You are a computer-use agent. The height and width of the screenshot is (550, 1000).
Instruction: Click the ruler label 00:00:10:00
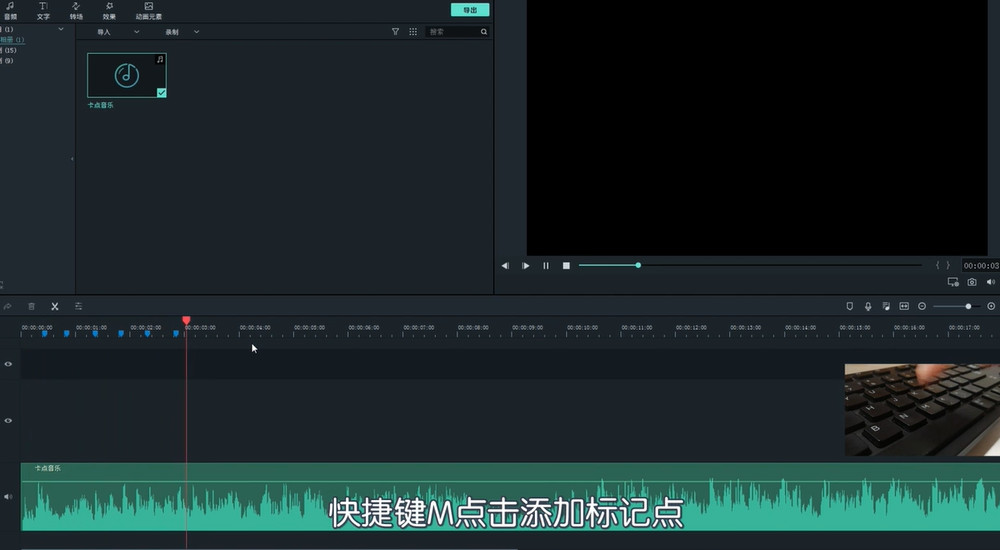coord(583,327)
